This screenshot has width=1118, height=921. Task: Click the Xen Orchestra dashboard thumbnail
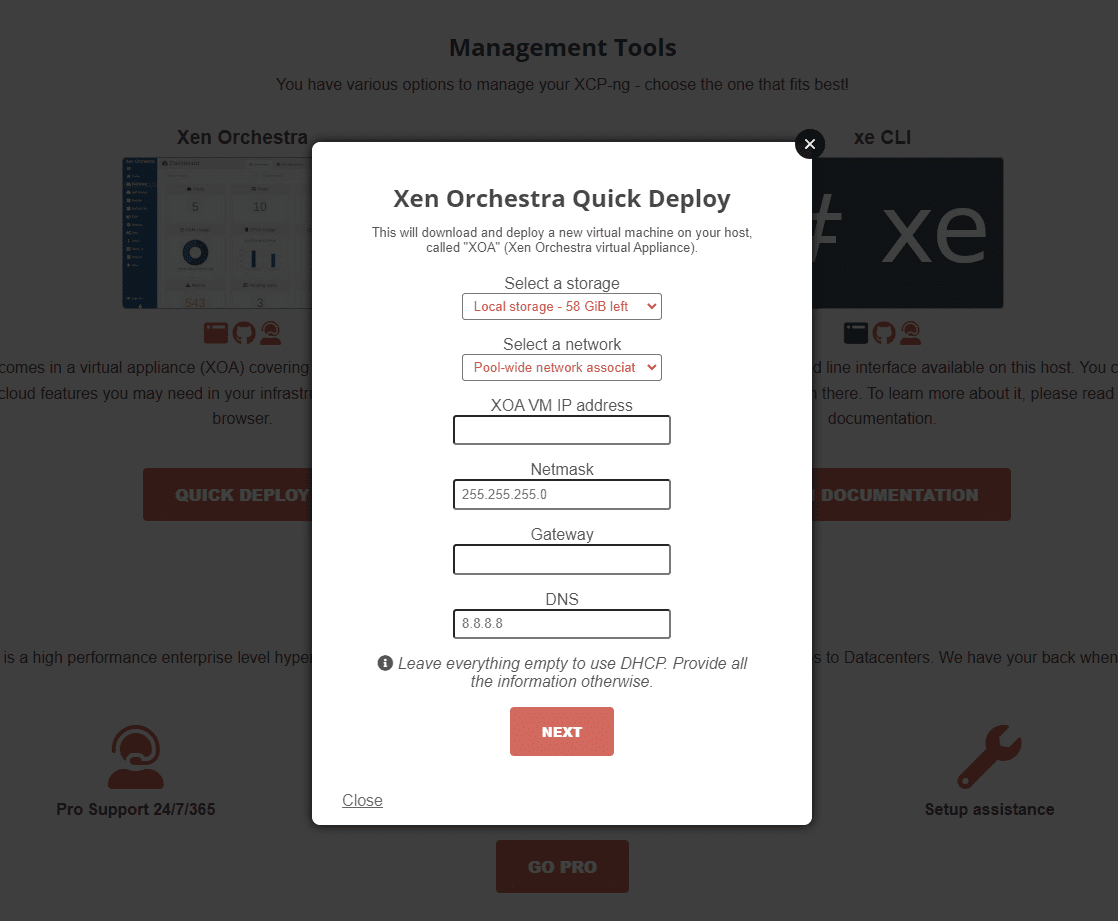pyautogui.click(x=217, y=233)
